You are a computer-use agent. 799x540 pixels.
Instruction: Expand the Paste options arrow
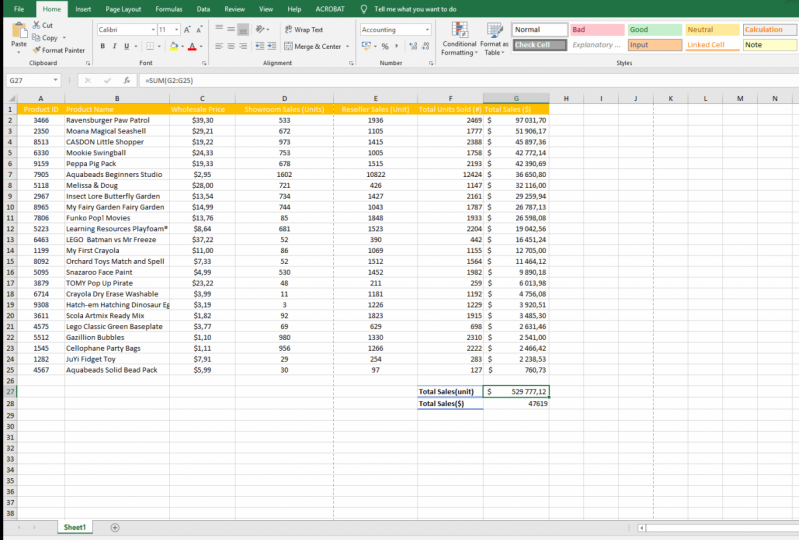point(19,52)
